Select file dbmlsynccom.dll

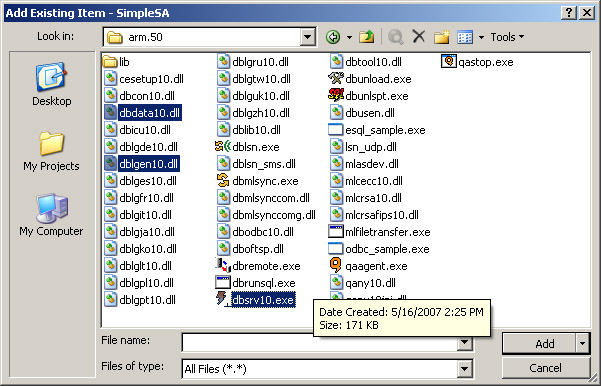pos(263,198)
